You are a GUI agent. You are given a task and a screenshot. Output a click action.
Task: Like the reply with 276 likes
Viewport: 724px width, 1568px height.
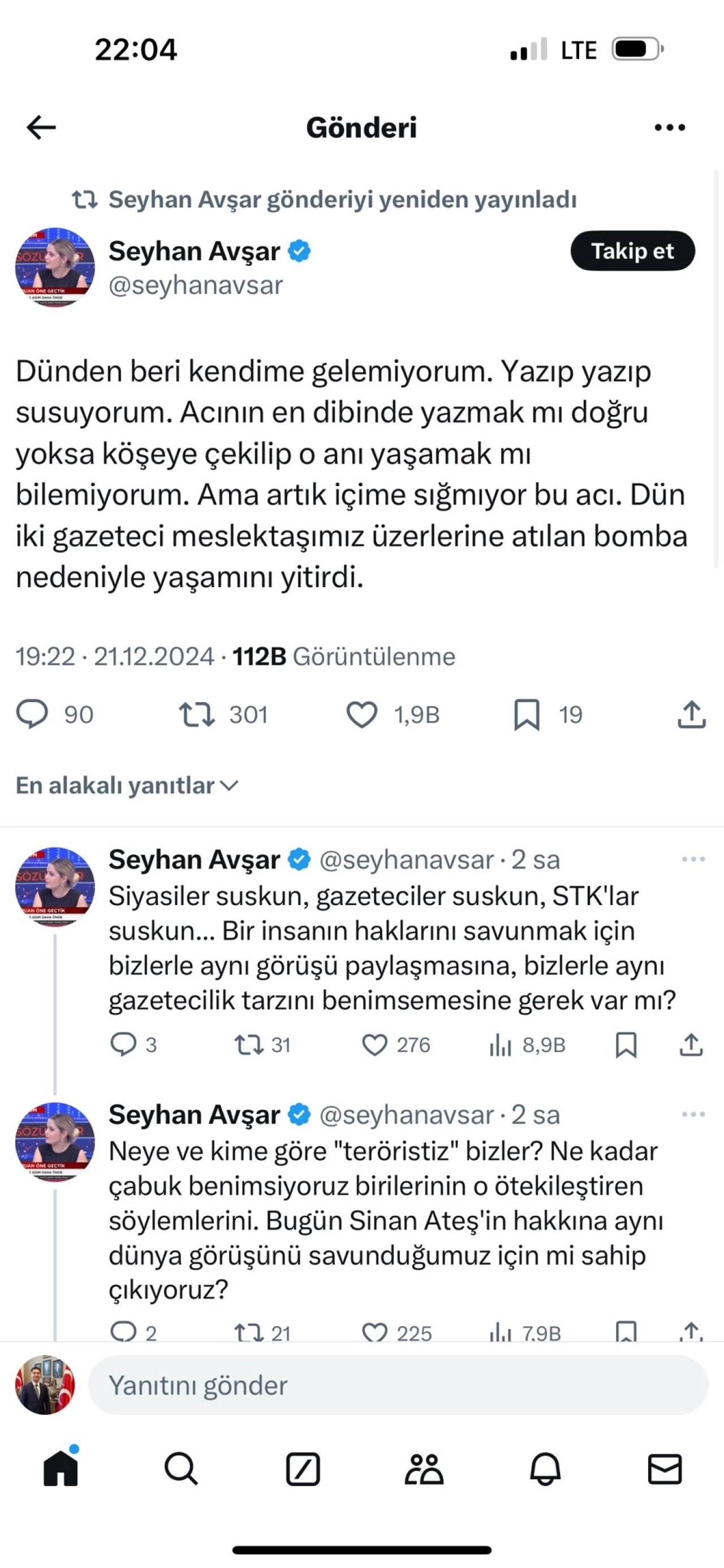pyautogui.click(x=374, y=1045)
